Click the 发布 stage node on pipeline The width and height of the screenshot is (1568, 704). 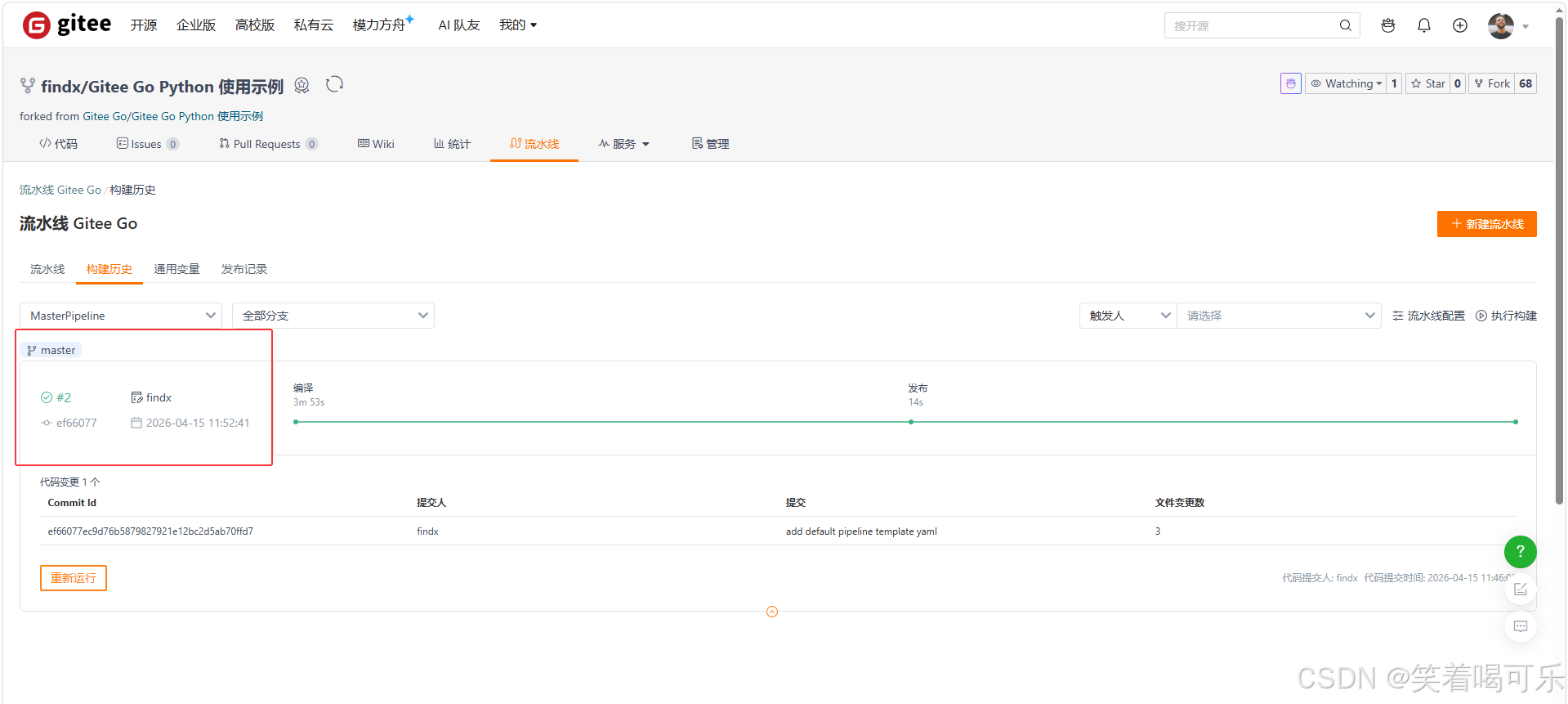(910, 422)
